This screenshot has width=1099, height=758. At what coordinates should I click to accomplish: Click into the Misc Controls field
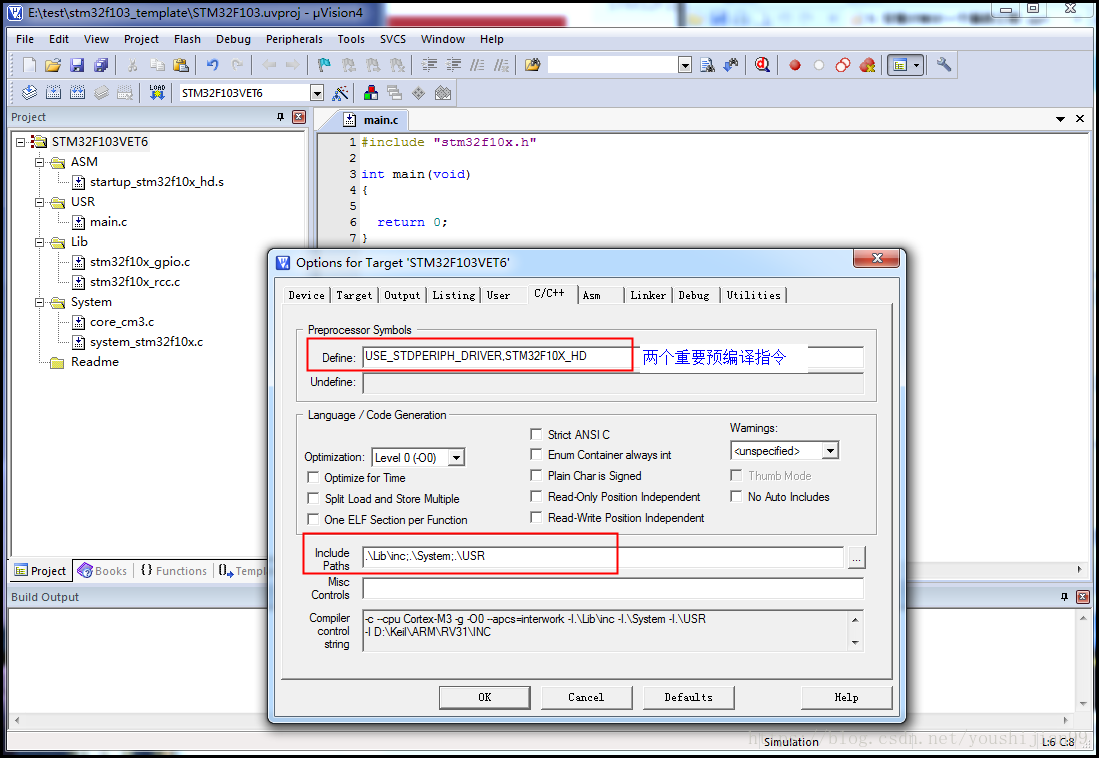pos(612,588)
